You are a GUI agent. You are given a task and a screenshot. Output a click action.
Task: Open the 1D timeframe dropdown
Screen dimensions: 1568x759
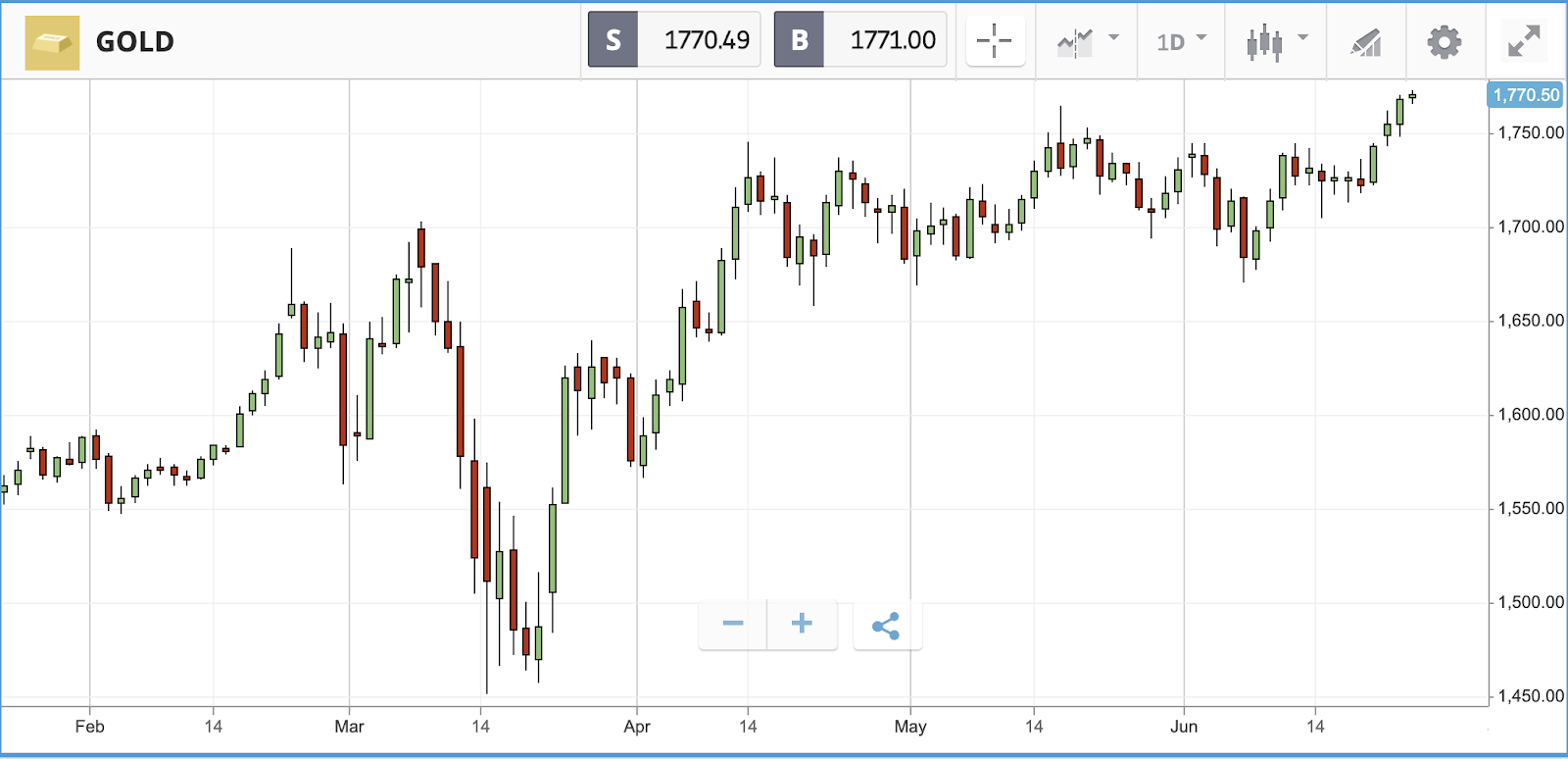pos(1181,41)
